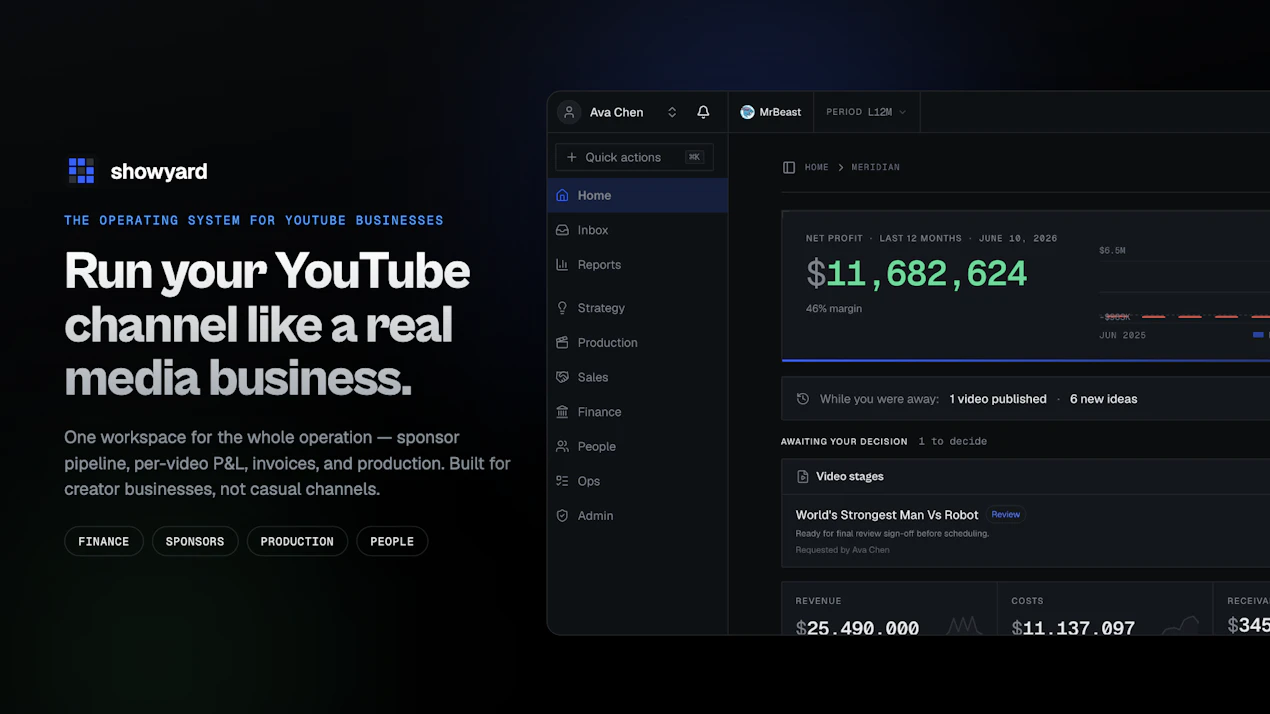Open the Finance sidebar item
Image resolution: width=1270 pixels, height=714 pixels.
pos(638,412)
